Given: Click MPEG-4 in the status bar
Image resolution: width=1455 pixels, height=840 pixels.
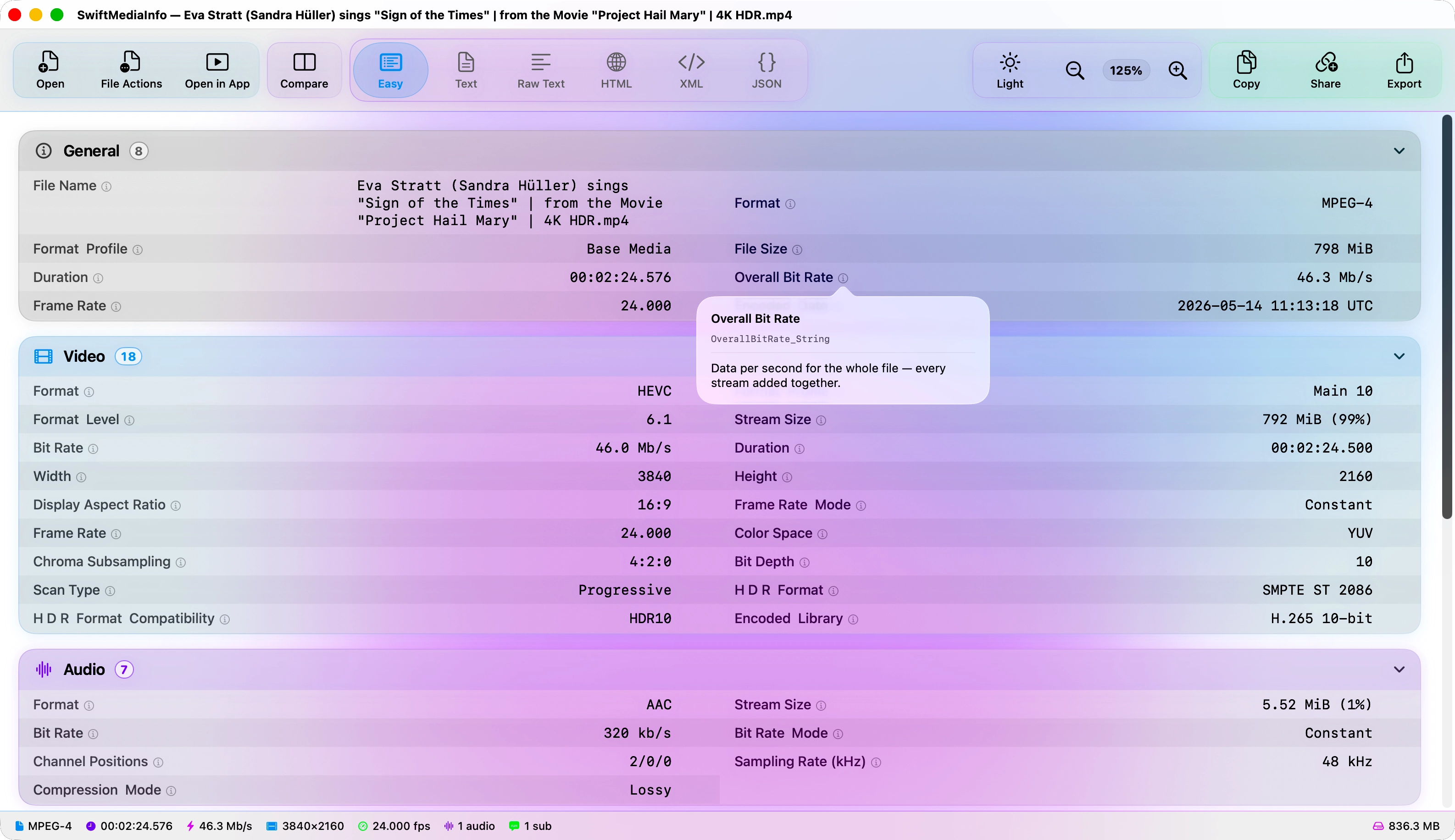Looking at the screenshot, I should [x=43, y=826].
